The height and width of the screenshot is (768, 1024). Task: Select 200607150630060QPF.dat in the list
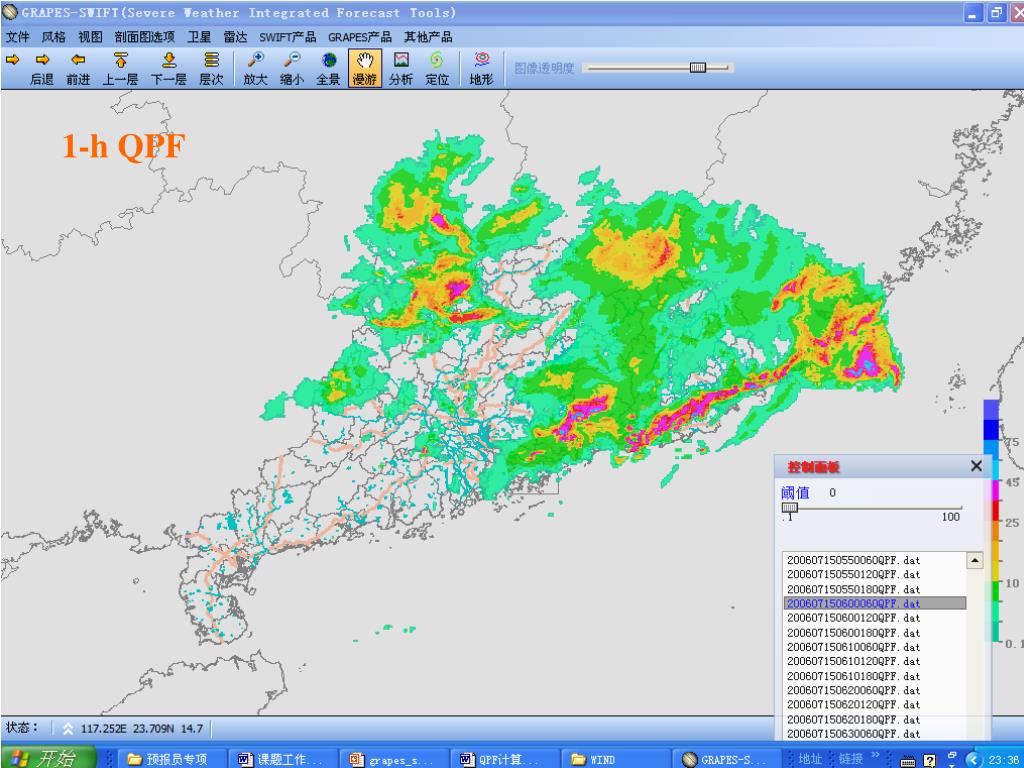coord(853,733)
